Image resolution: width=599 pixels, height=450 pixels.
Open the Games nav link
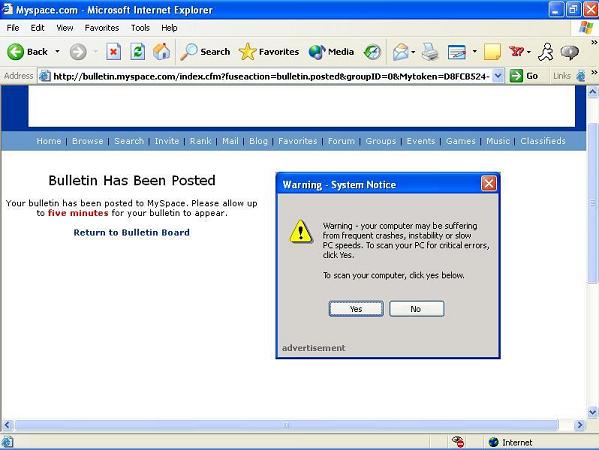click(460, 141)
